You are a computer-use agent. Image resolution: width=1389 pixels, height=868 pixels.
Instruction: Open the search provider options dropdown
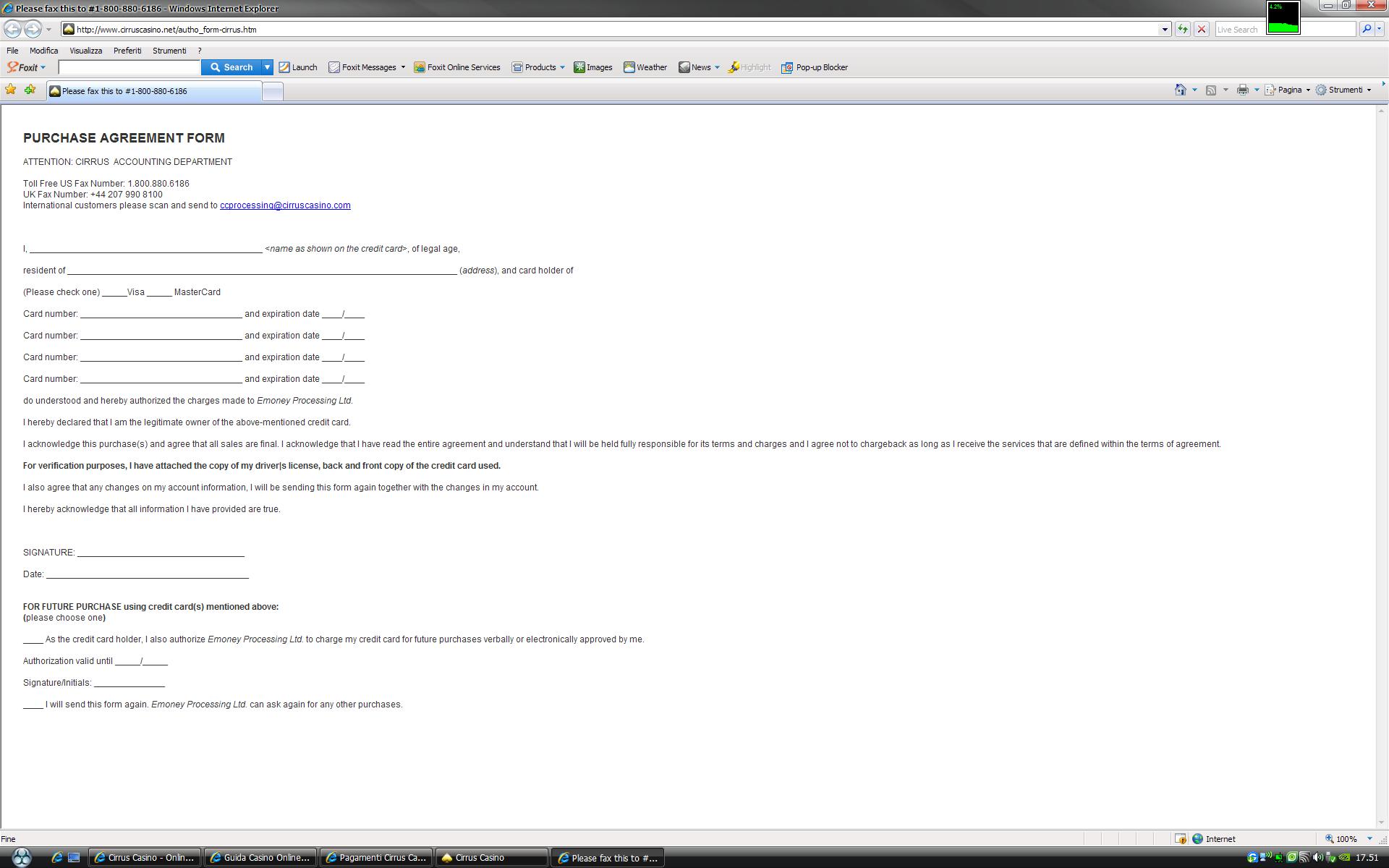click(x=1380, y=30)
